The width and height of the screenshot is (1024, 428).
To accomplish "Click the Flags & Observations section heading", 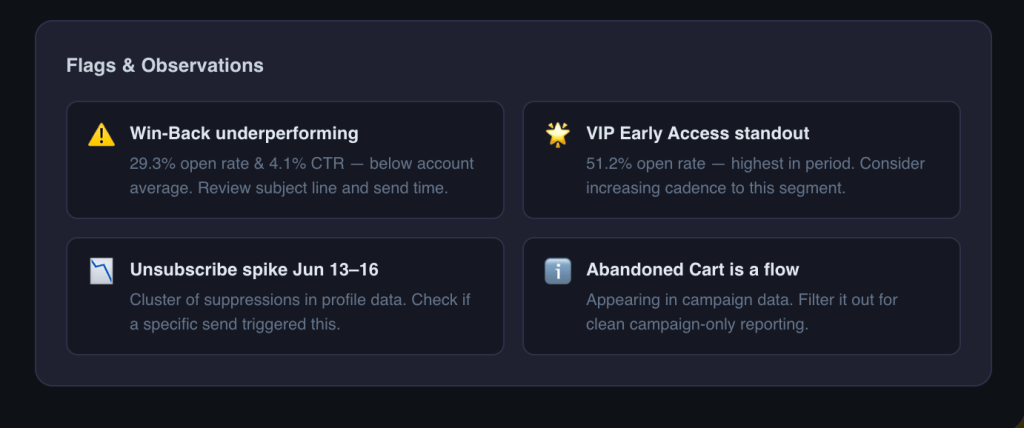I will 165,65.
